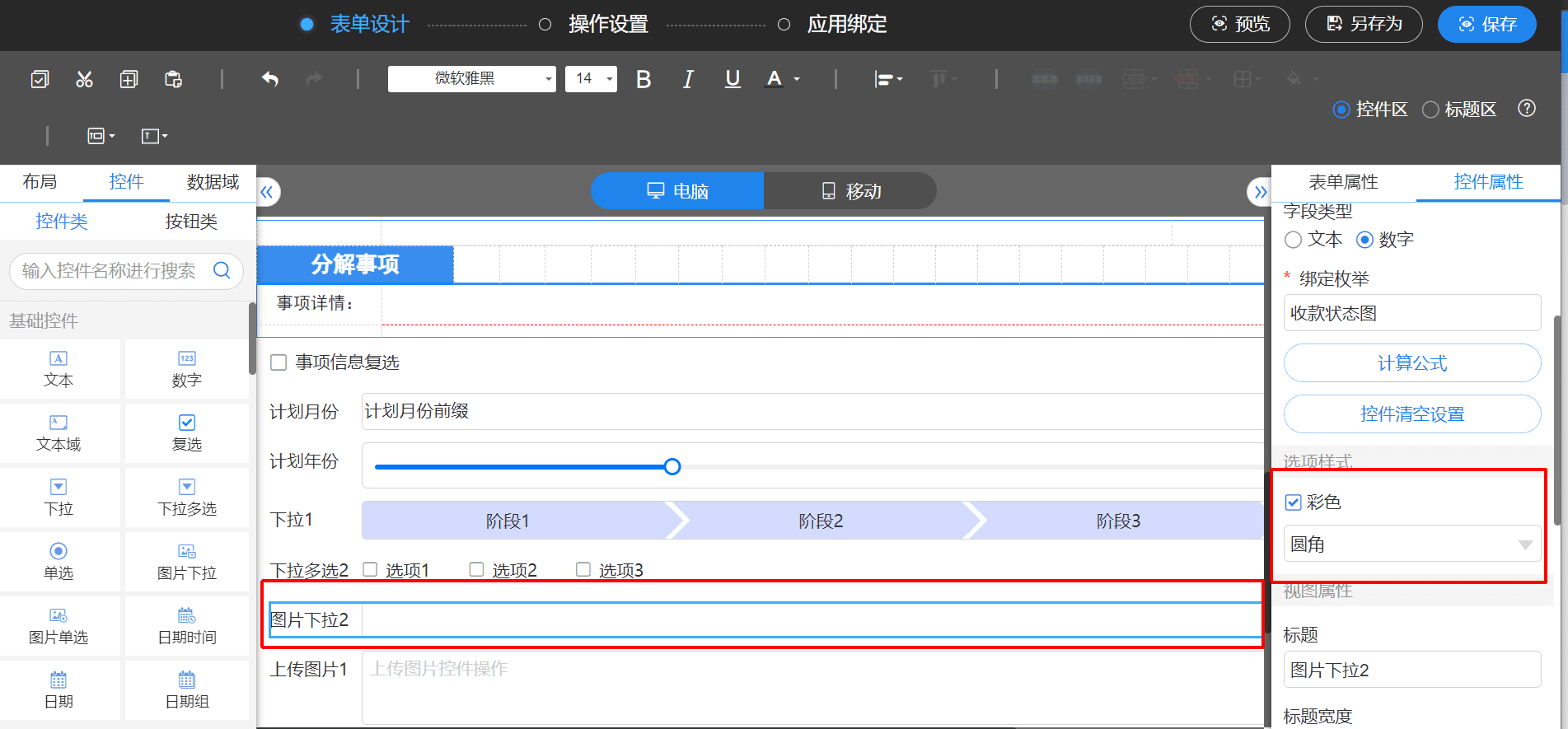
Task: Toggle bold formatting
Action: click(644, 79)
